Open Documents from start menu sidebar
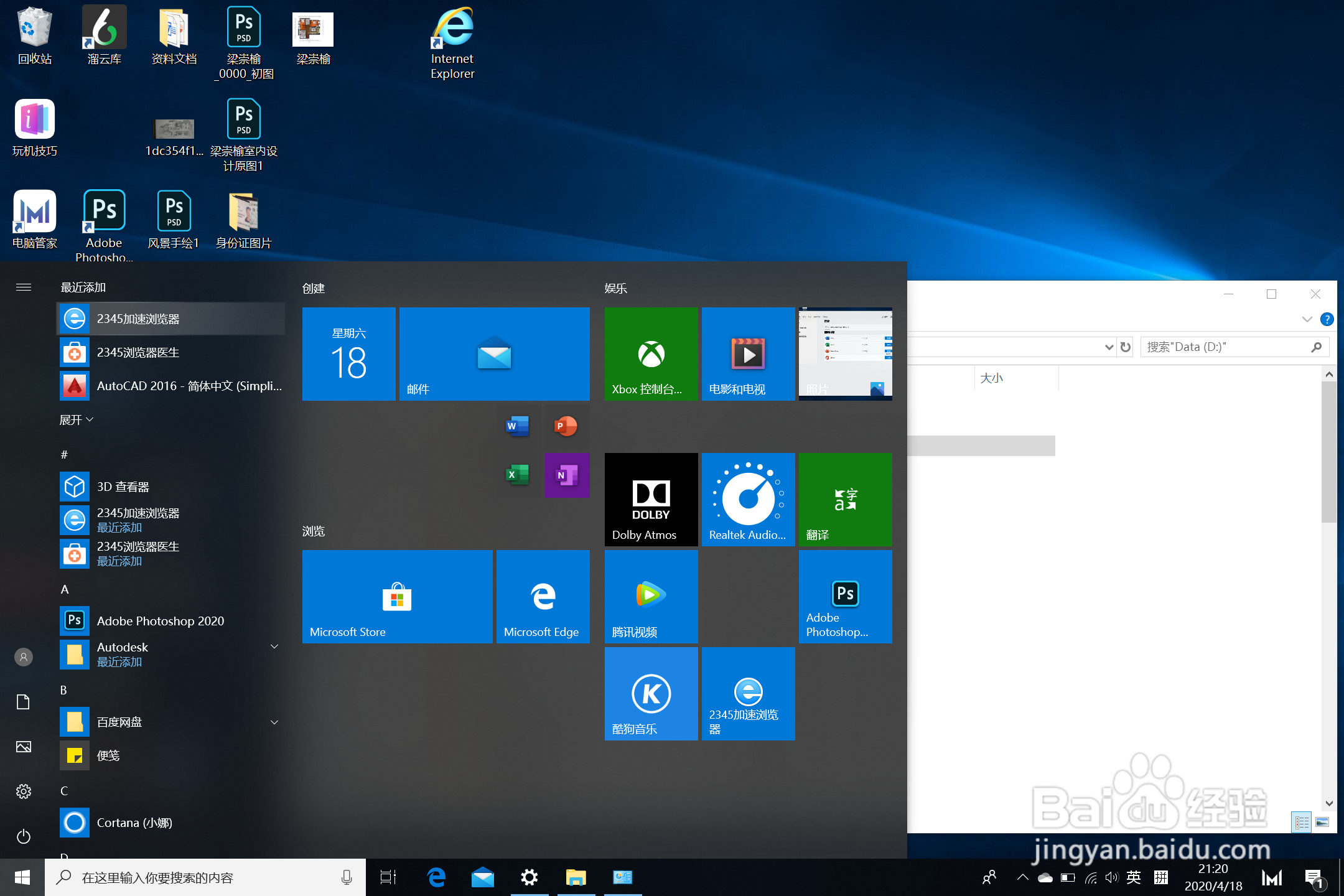Image resolution: width=1344 pixels, height=896 pixels. click(x=24, y=702)
